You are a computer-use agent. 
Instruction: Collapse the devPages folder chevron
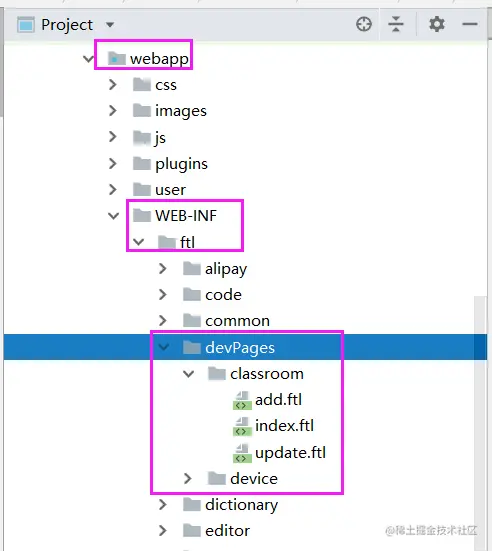click(x=163, y=347)
